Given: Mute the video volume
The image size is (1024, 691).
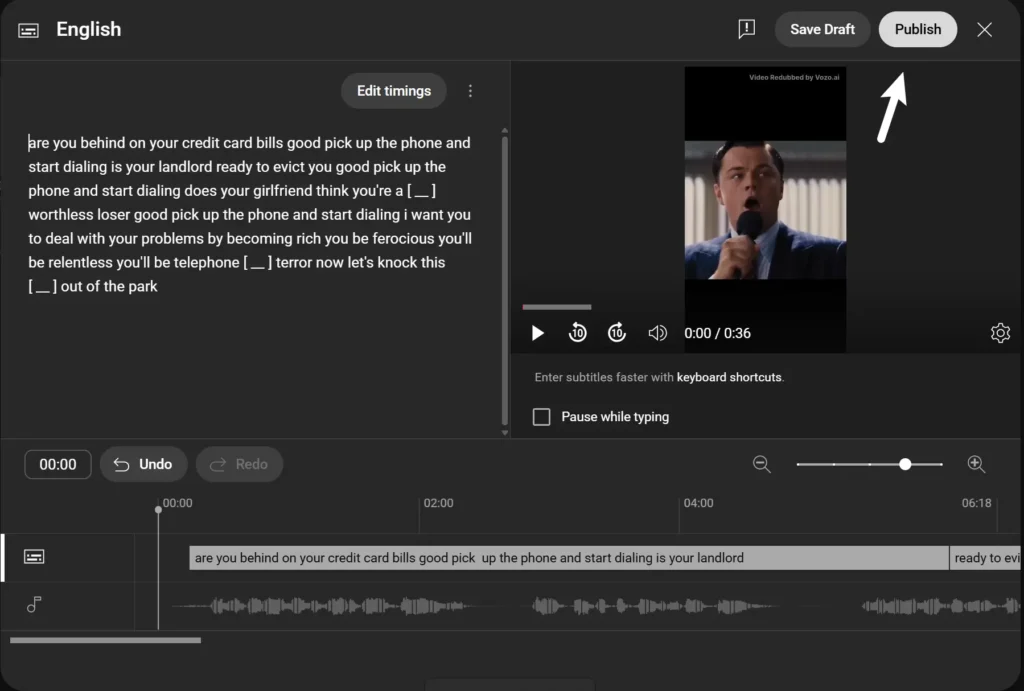Looking at the screenshot, I should tap(657, 333).
